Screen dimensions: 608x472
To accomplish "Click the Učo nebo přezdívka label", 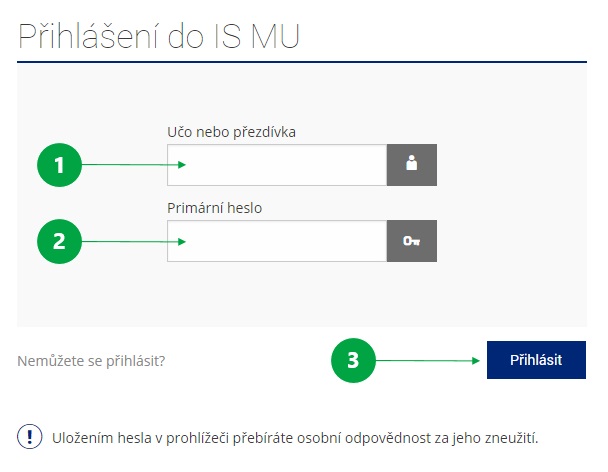I will click(232, 132).
